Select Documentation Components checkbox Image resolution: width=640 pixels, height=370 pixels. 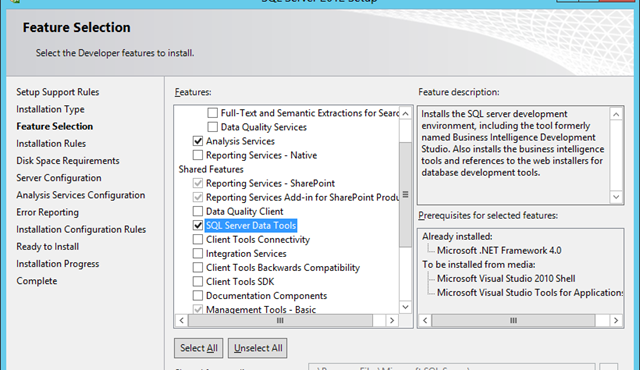click(x=198, y=295)
